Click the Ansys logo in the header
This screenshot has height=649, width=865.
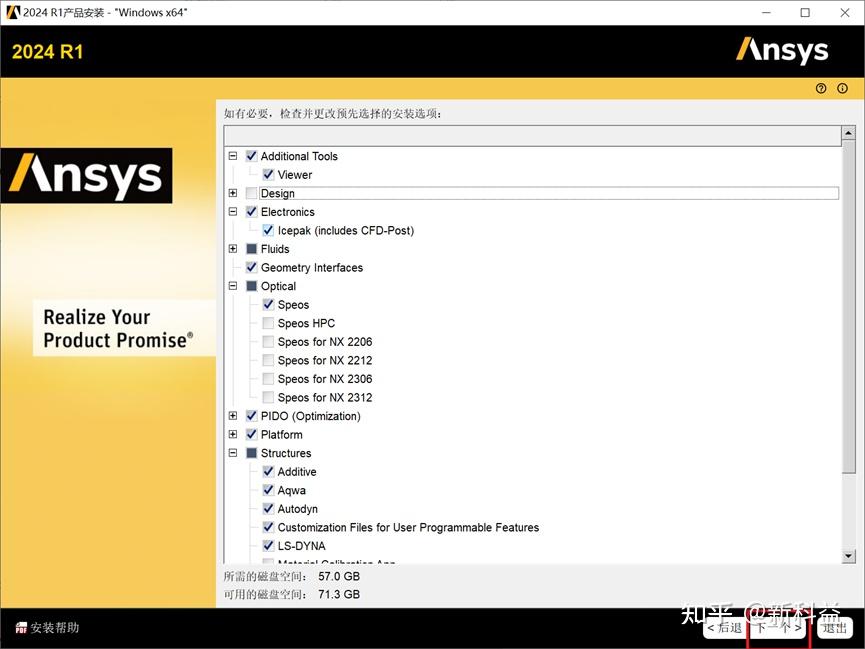(782, 50)
